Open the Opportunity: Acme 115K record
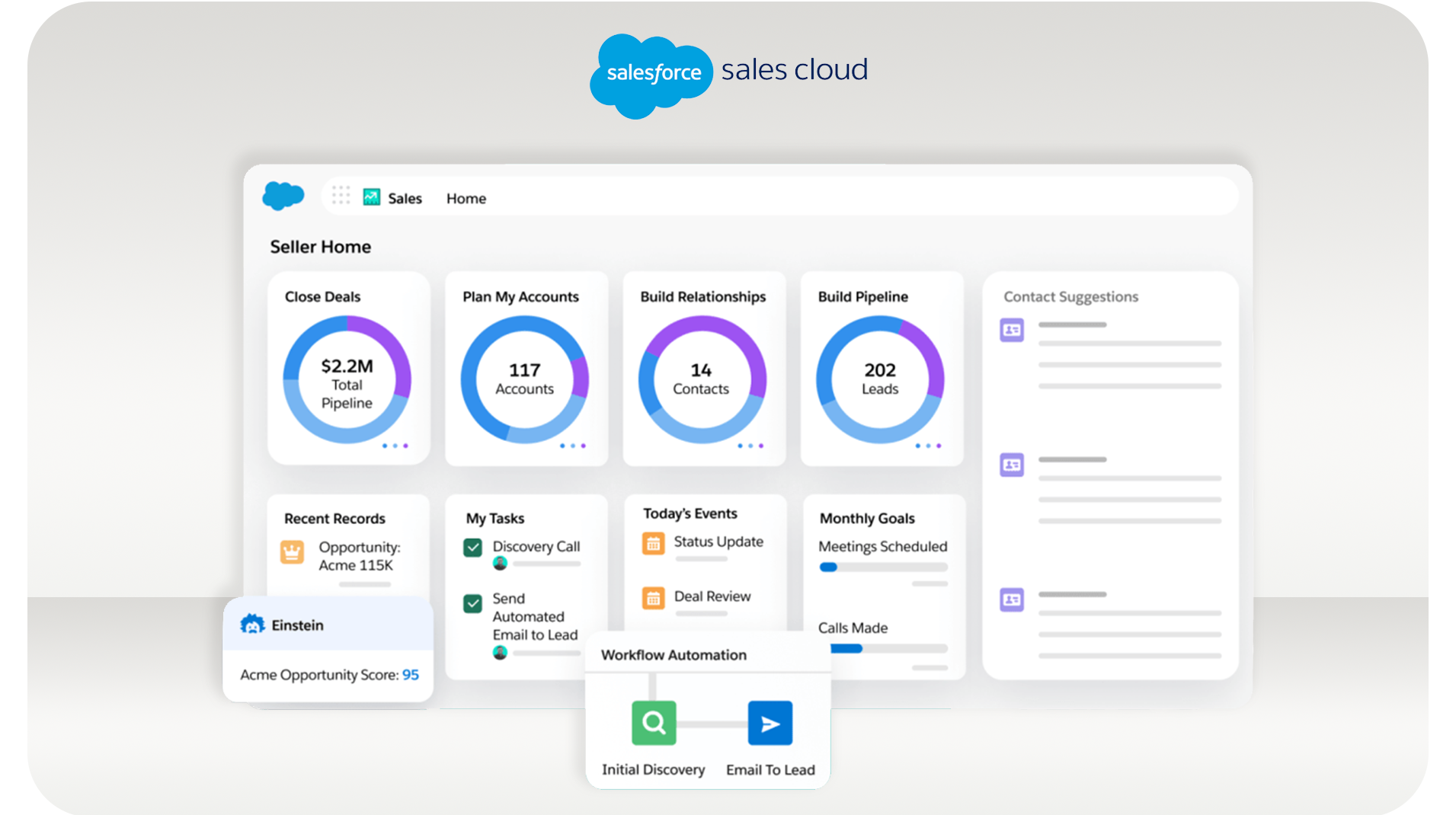1456x815 pixels. [x=359, y=556]
